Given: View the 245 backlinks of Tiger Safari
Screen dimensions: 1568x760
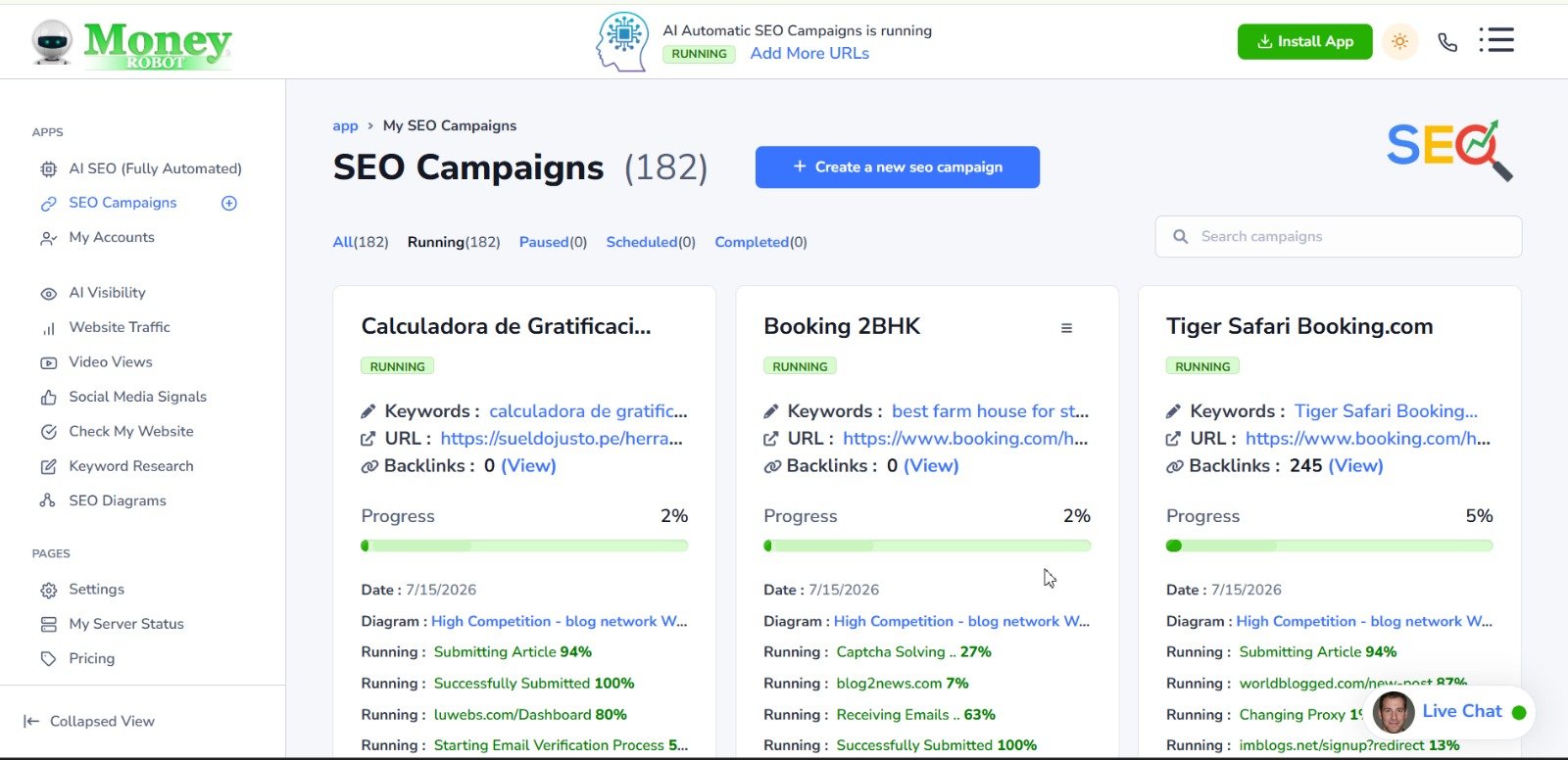Looking at the screenshot, I should [x=1356, y=466].
